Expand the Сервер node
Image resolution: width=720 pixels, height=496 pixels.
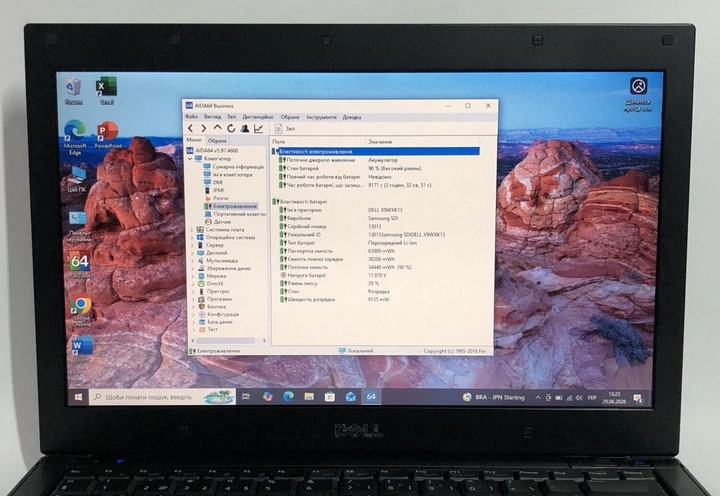(x=192, y=245)
